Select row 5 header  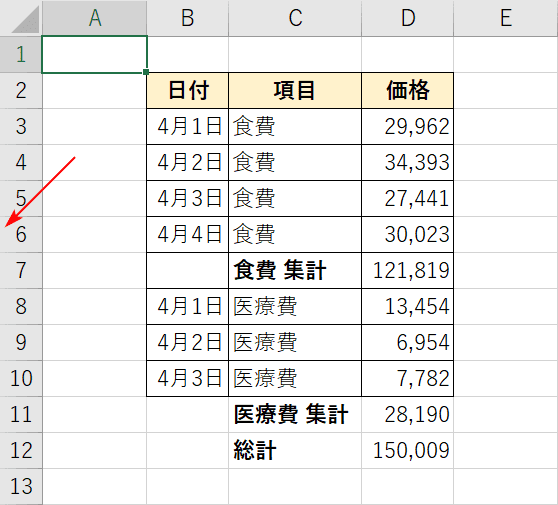(x=21, y=198)
